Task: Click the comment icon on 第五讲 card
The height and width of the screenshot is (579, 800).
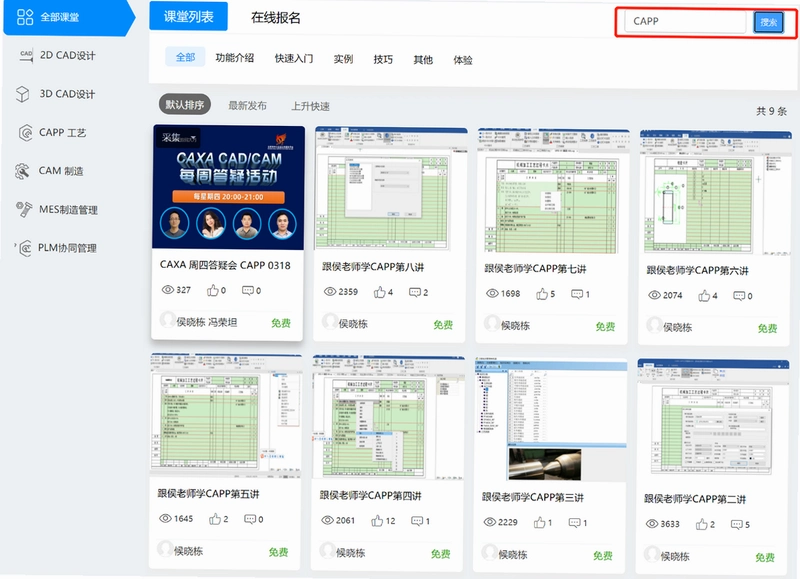Action: (250, 519)
